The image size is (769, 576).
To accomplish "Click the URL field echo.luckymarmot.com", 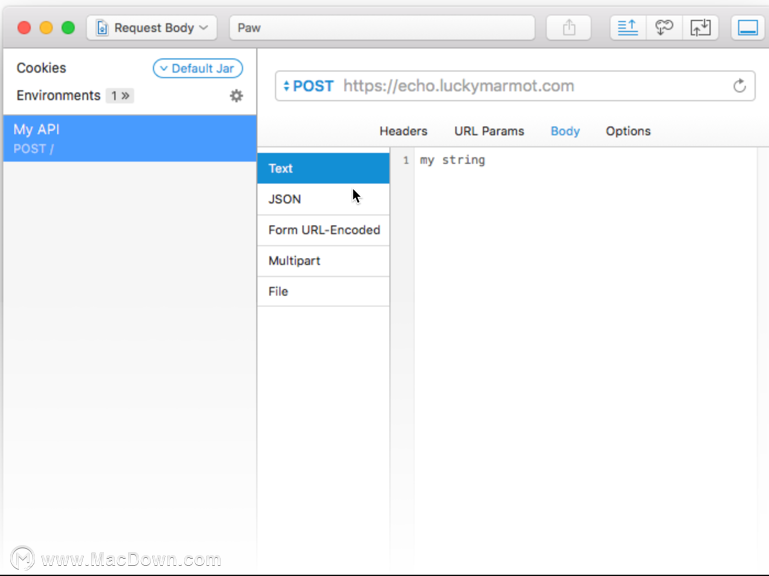I will 459,86.
